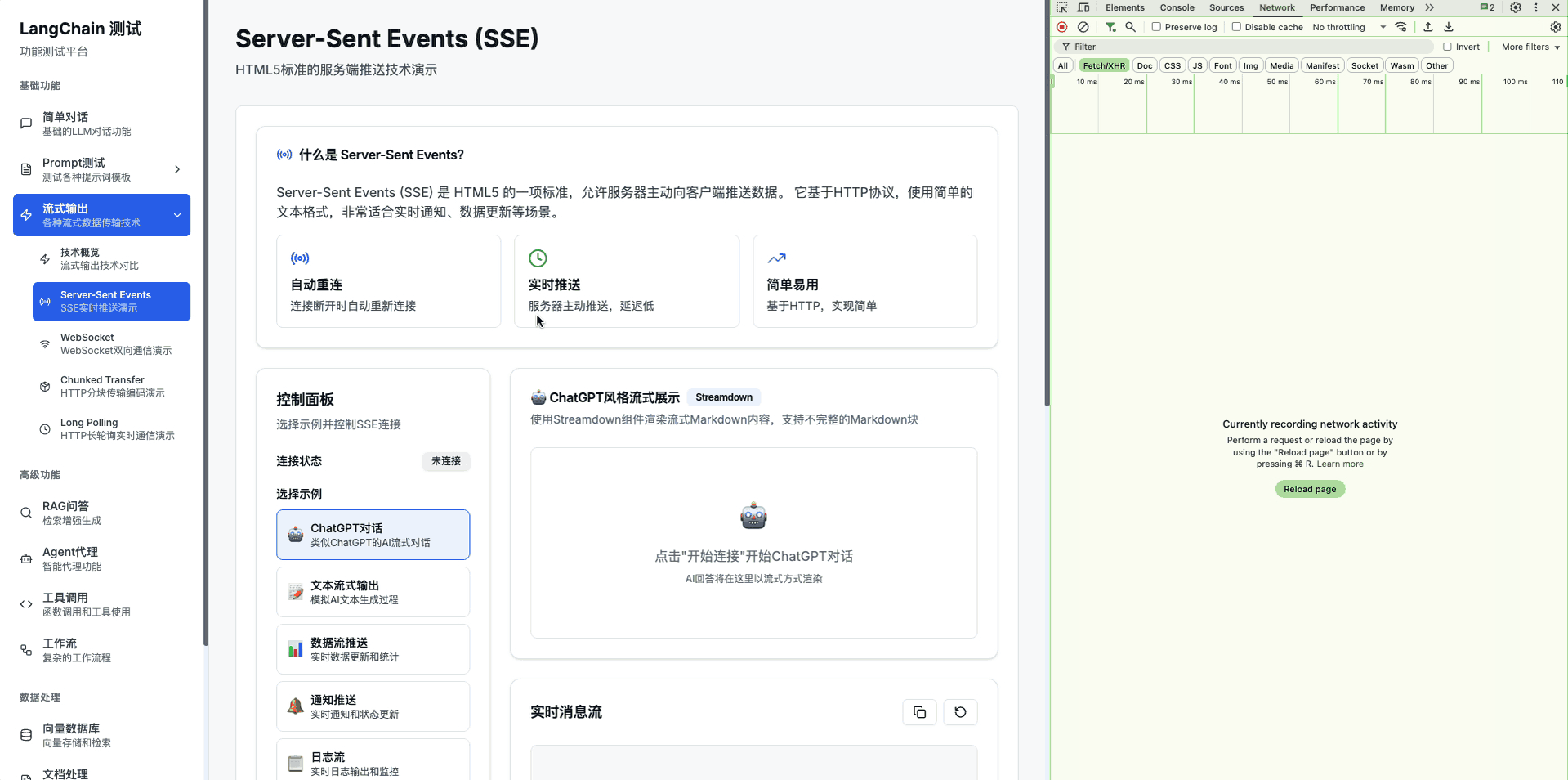
Task: Click the robot icon beside Agent代理
Action: tap(26, 558)
